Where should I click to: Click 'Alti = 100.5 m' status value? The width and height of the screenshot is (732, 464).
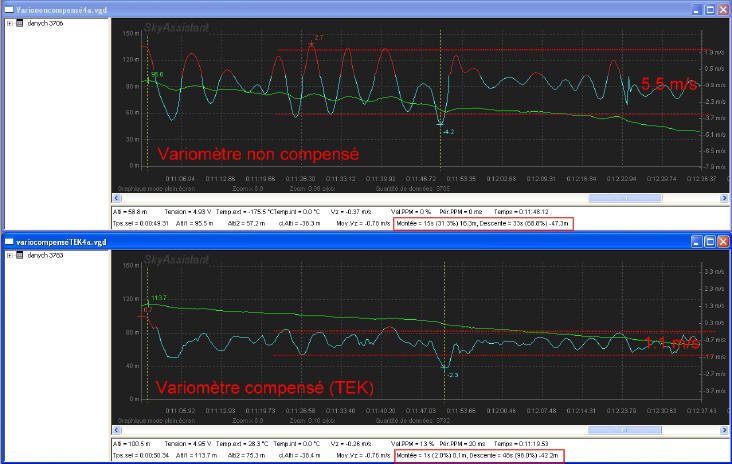[132, 444]
